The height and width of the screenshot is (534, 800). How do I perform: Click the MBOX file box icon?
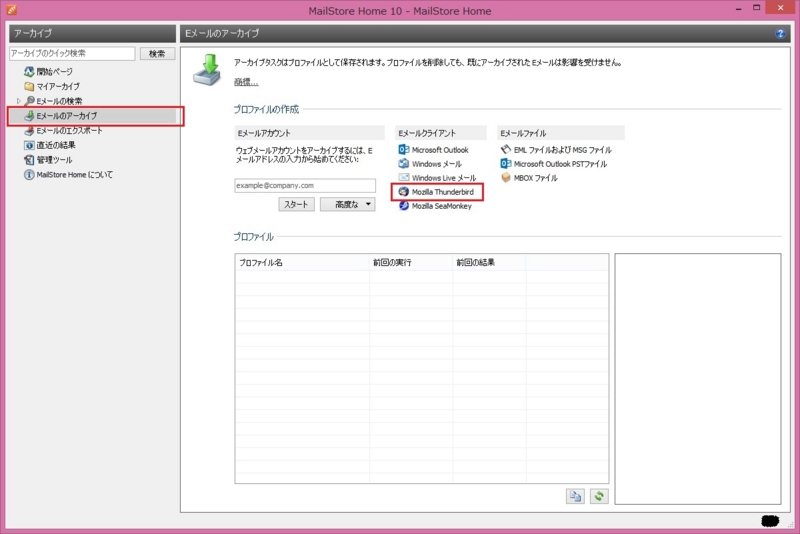506,177
